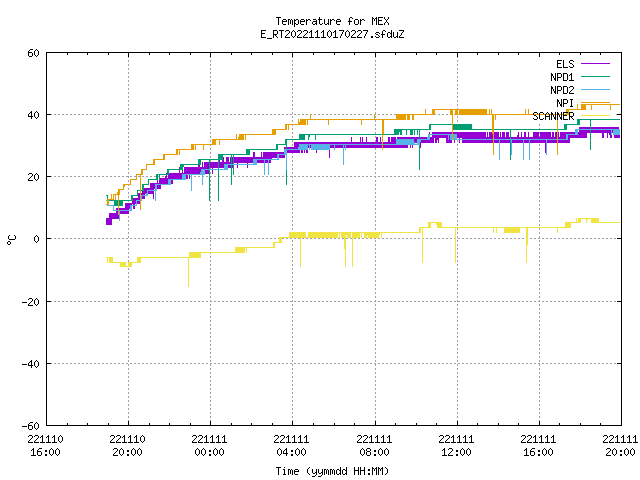This screenshot has height=480, width=640.
Task: Click the NPD1 legend label
Action: click(562, 77)
